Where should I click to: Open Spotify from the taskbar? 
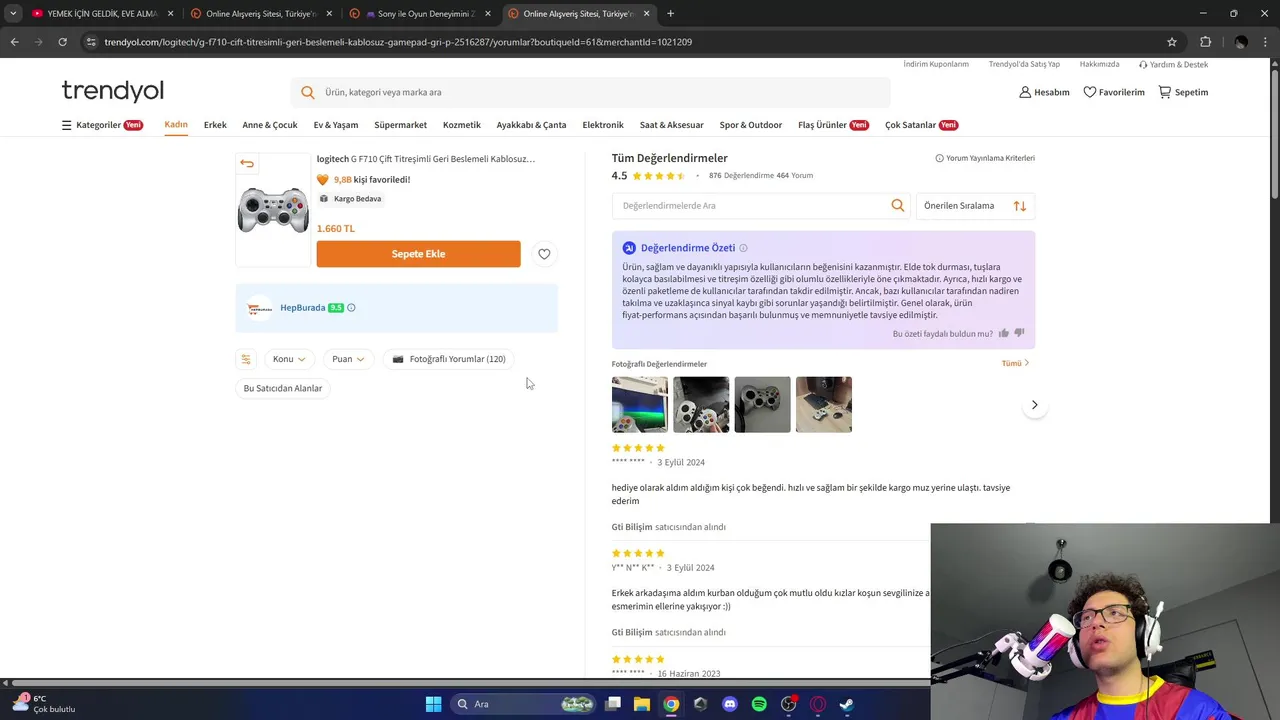click(x=759, y=704)
